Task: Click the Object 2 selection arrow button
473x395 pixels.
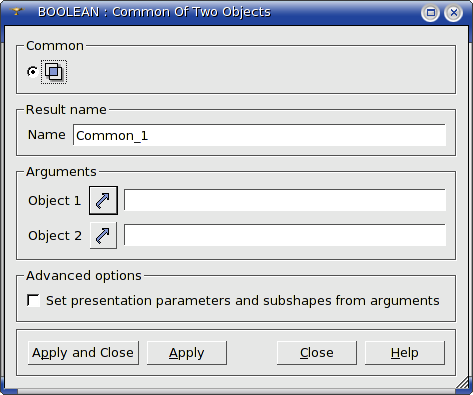Action: 103,235
